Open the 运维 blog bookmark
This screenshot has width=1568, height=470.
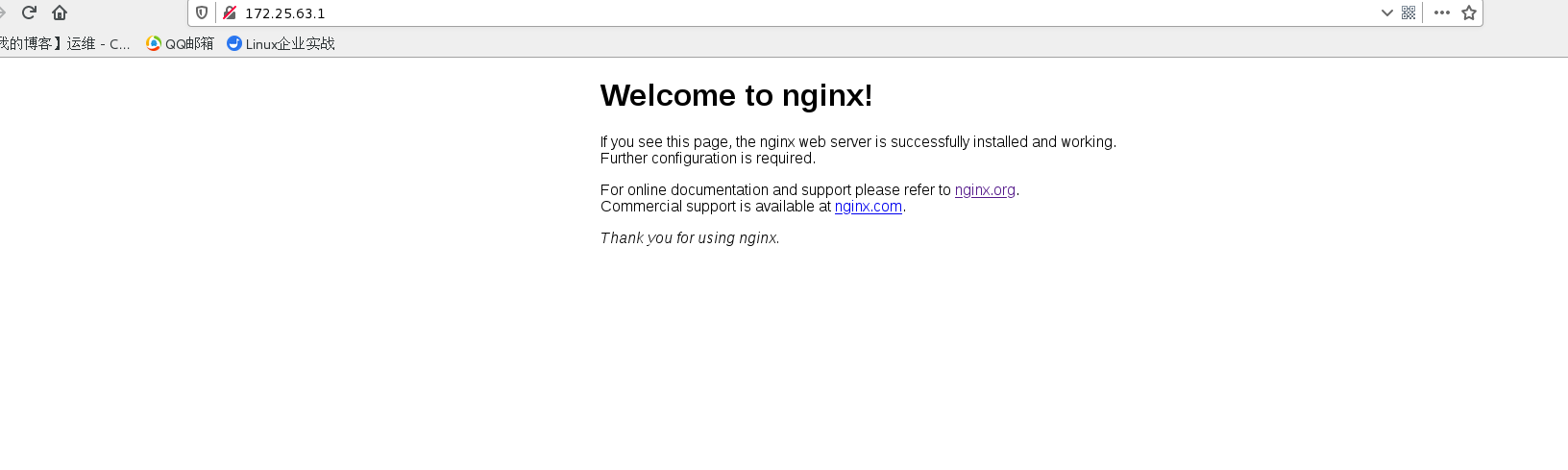pos(64,43)
